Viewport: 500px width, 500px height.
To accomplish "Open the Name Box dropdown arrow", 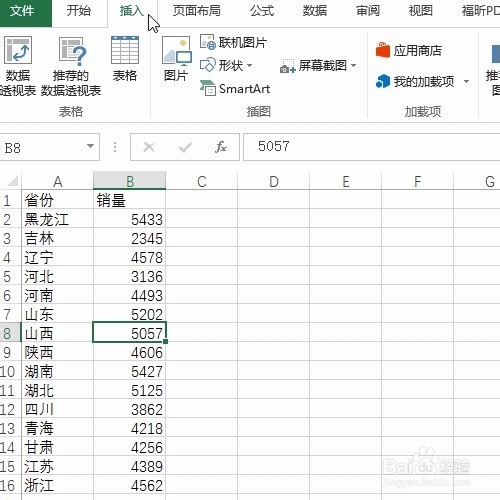I will [x=90, y=146].
